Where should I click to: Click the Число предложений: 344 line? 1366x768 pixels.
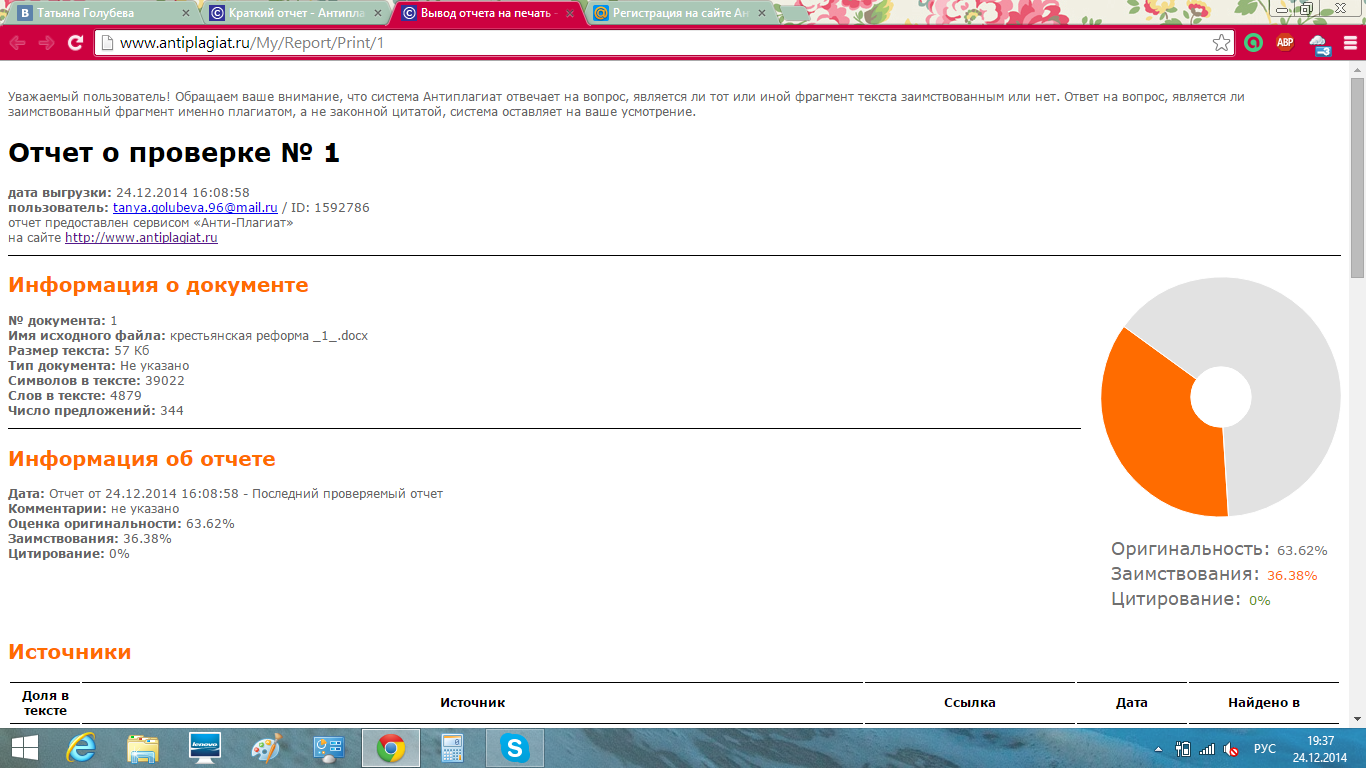click(96, 411)
